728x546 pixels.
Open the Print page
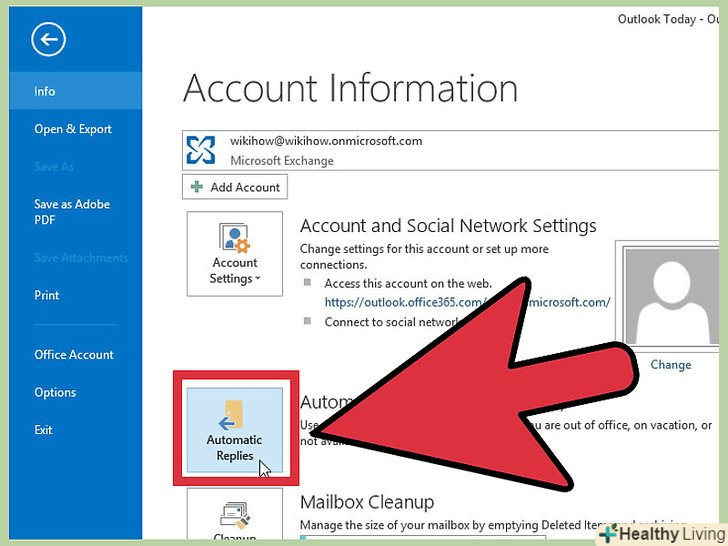46,295
